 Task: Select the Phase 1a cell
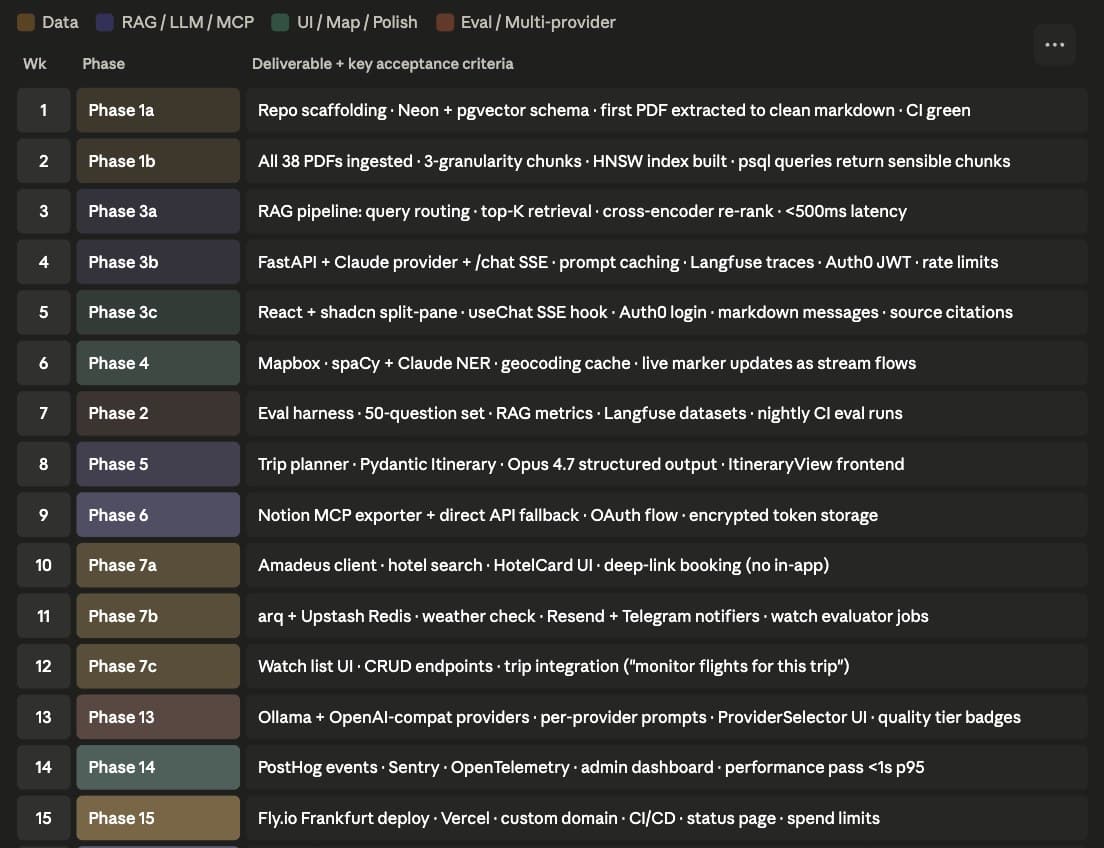pyautogui.click(x=158, y=111)
